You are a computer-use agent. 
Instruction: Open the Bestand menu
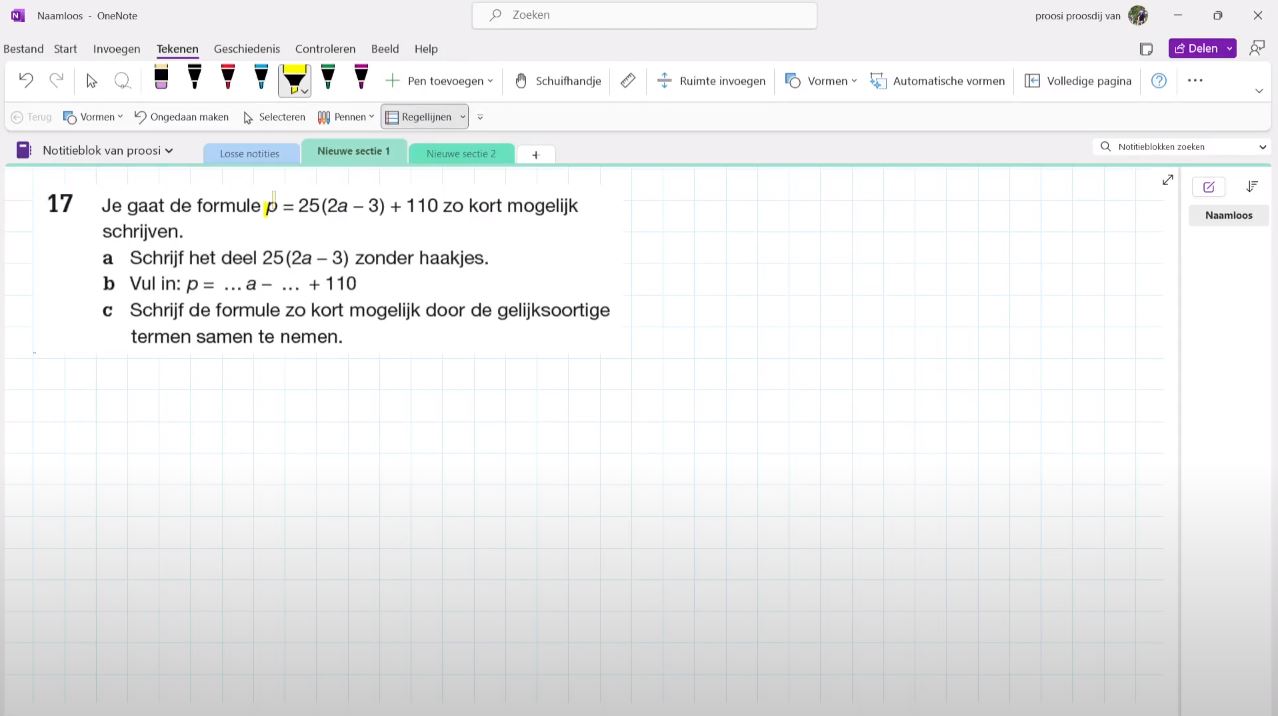(23, 49)
